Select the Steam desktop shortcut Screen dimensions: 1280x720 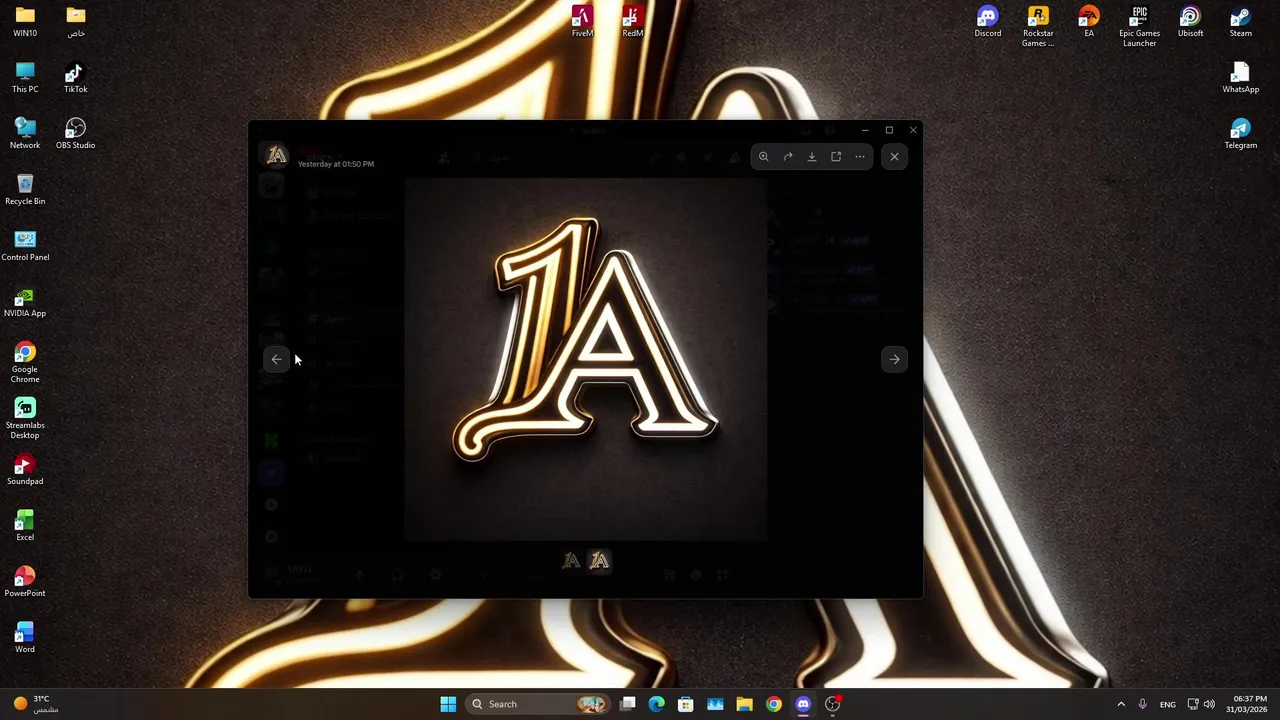click(x=1241, y=21)
